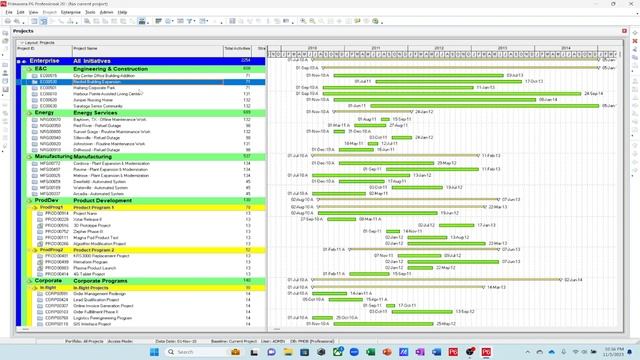Click the Gantt bar ending 24-Sep-14
640x360 pixels.
(451, 94)
